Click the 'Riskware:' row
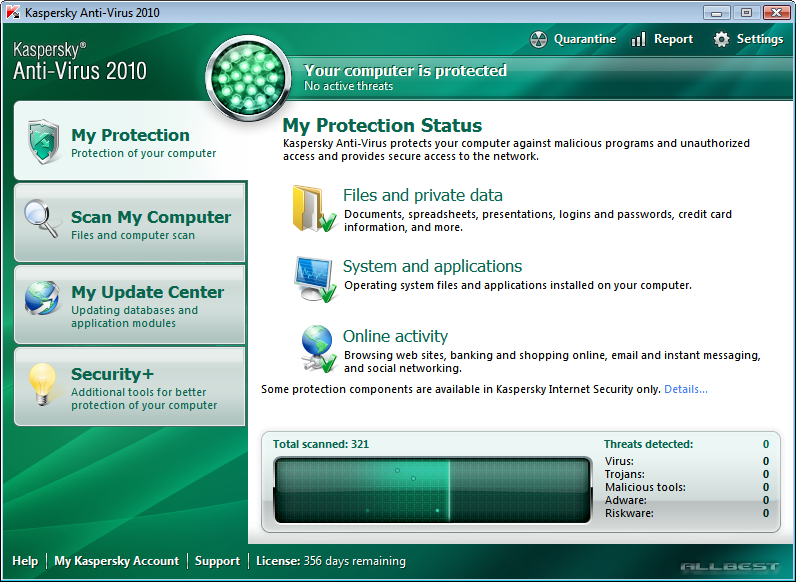The height and width of the screenshot is (582, 796). click(686, 513)
